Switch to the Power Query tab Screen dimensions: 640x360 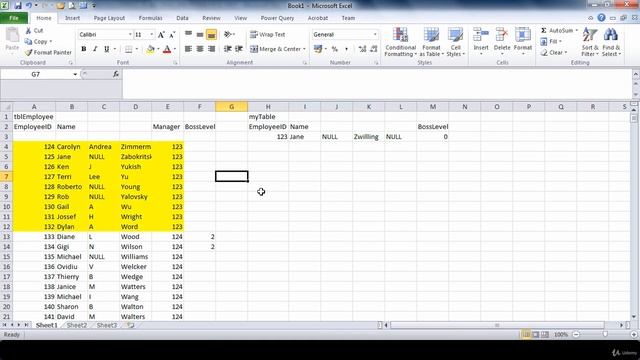click(x=277, y=18)
